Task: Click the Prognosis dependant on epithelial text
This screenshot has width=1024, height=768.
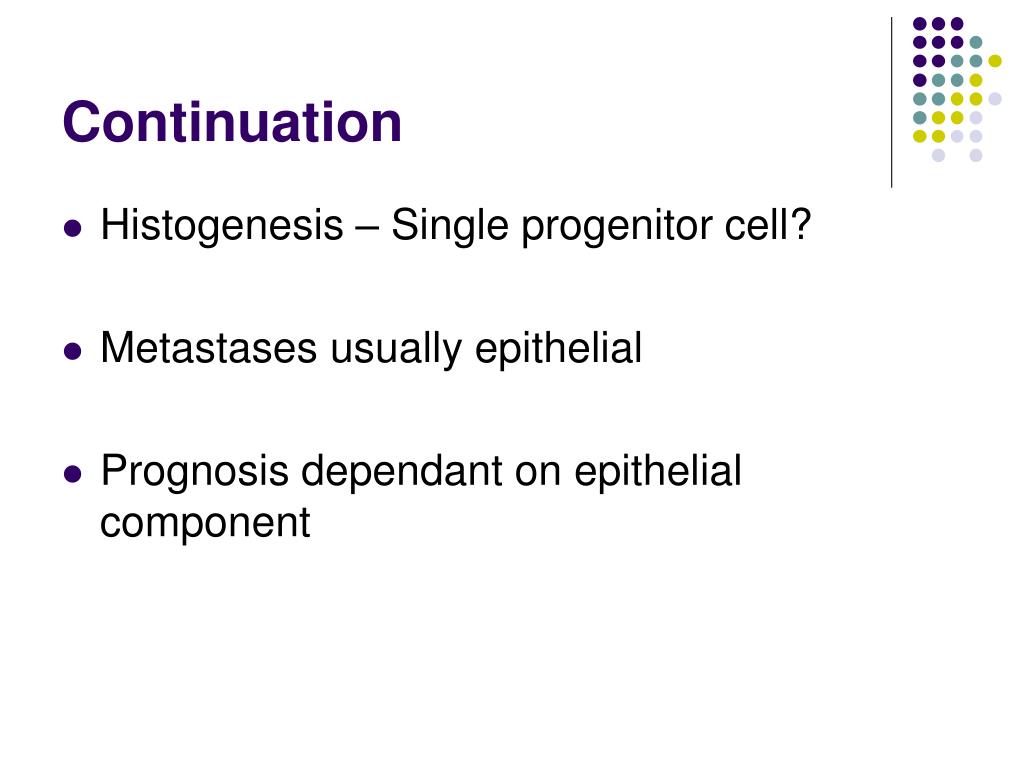Action: 421,471
